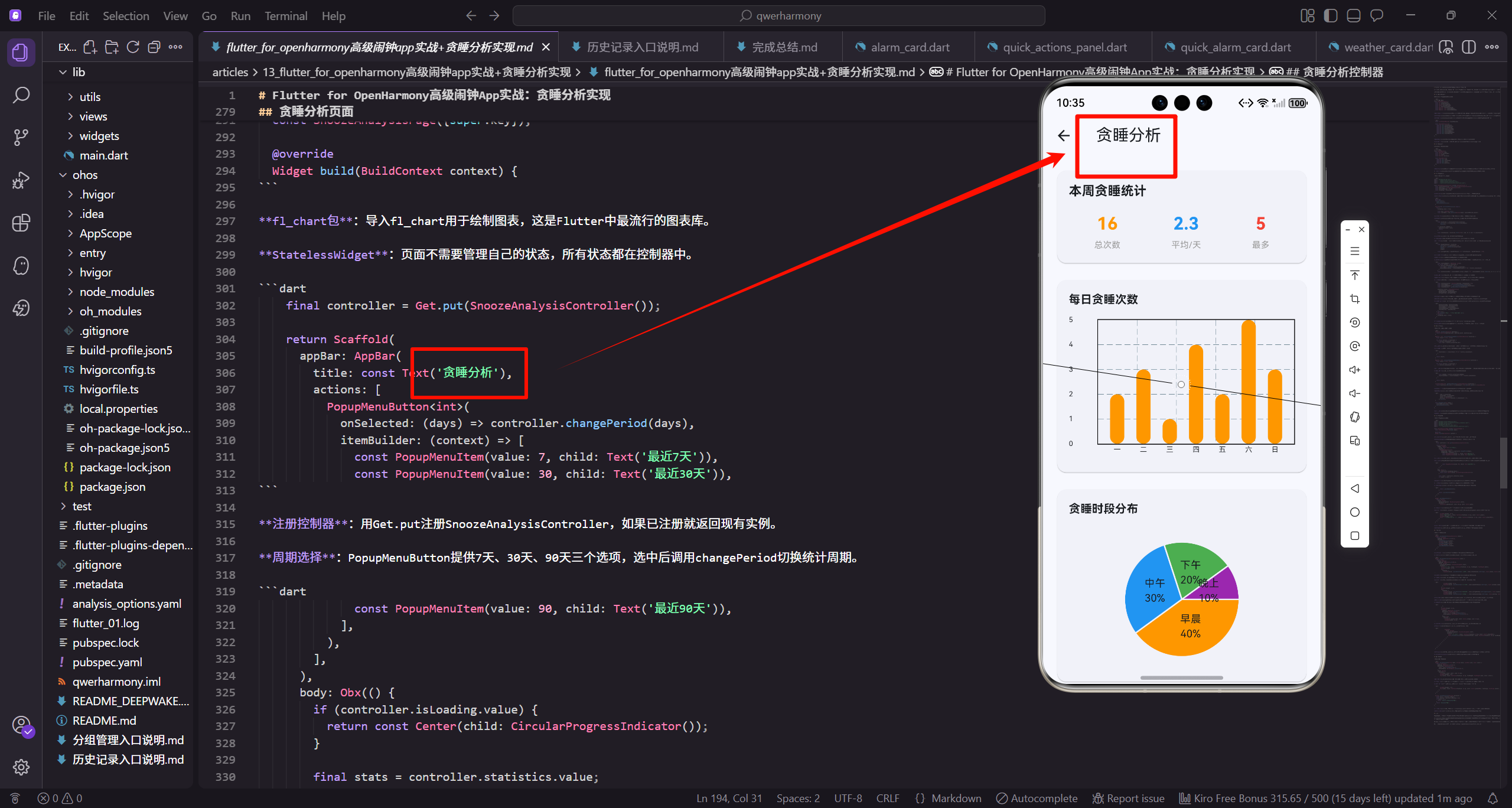Screen dimensions: 1512x808
Task: Toggle the primary side bar visibility
Action: pos(1331,16)
